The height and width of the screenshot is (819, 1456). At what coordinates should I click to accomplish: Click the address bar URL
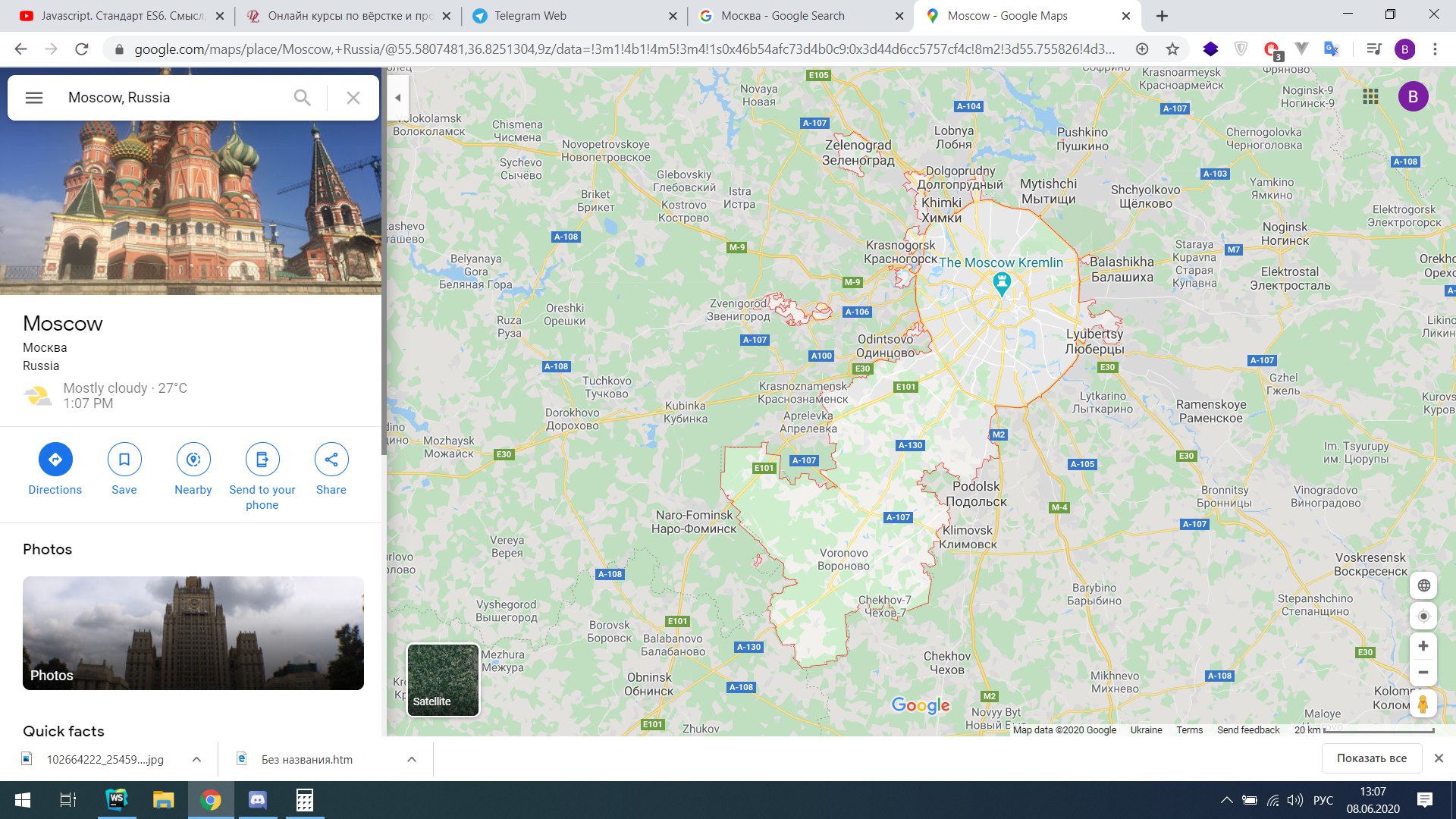624,49
